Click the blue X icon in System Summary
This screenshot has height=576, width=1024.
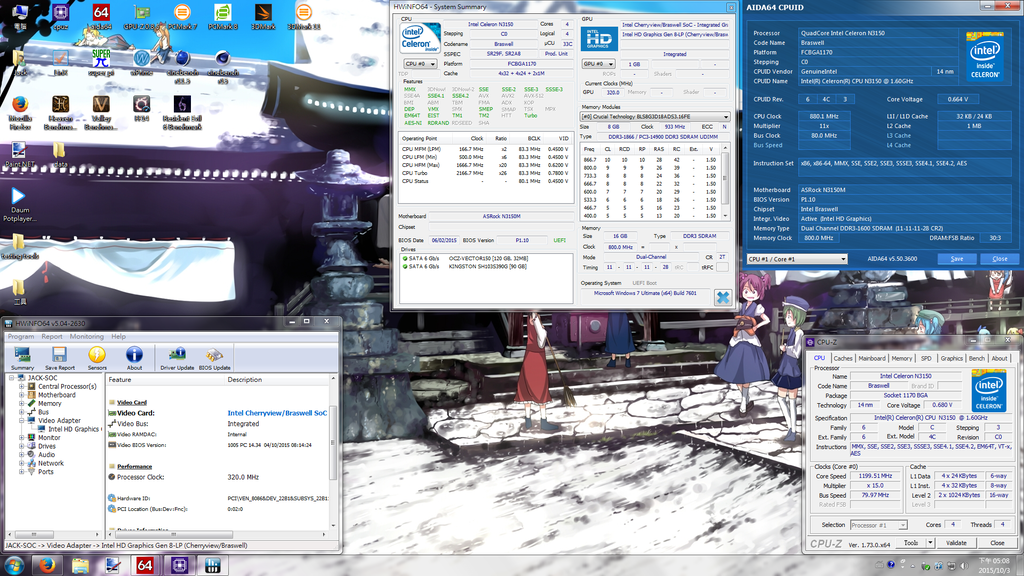[x=722, y=297]
